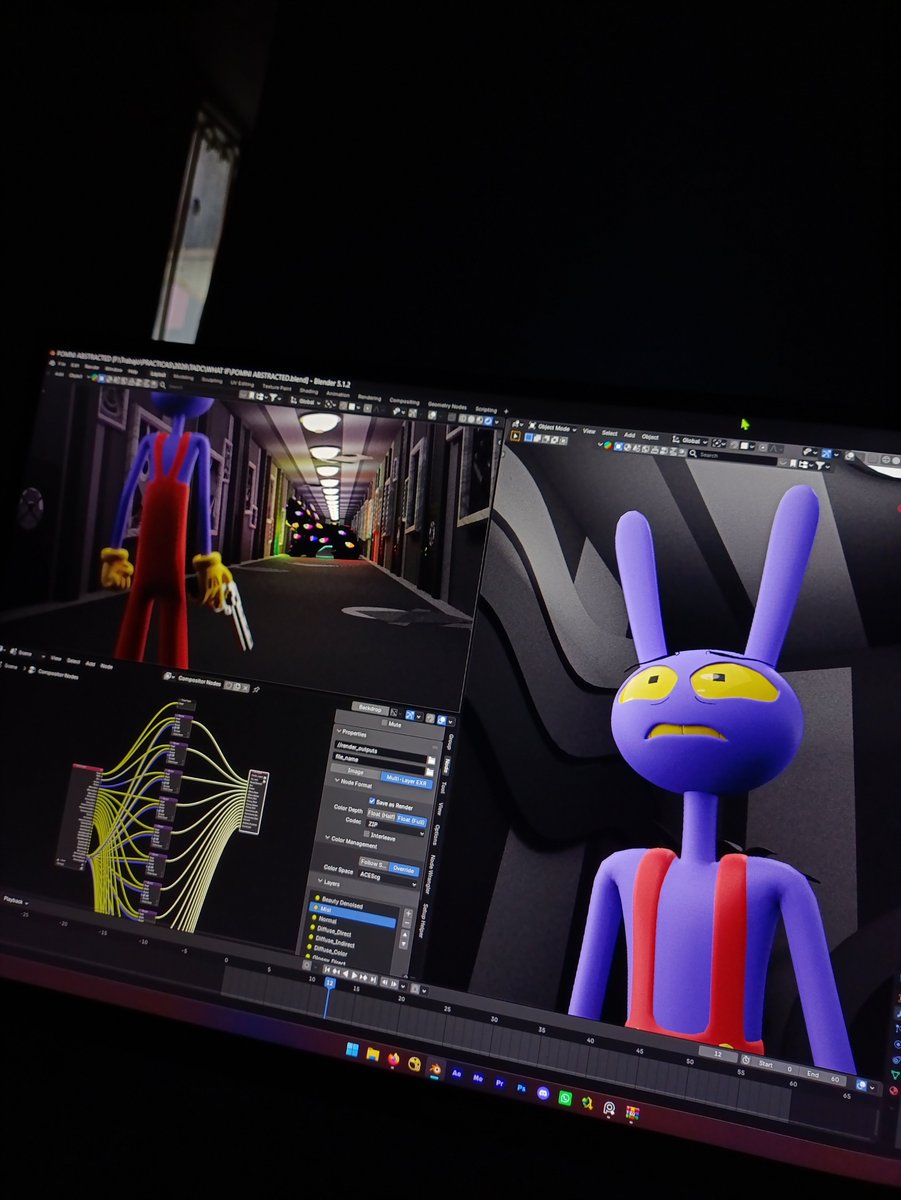Viewport: 901px width, 1200px height.
Task: Open After Effects from the taskbar
Action: pos(457,1074)
